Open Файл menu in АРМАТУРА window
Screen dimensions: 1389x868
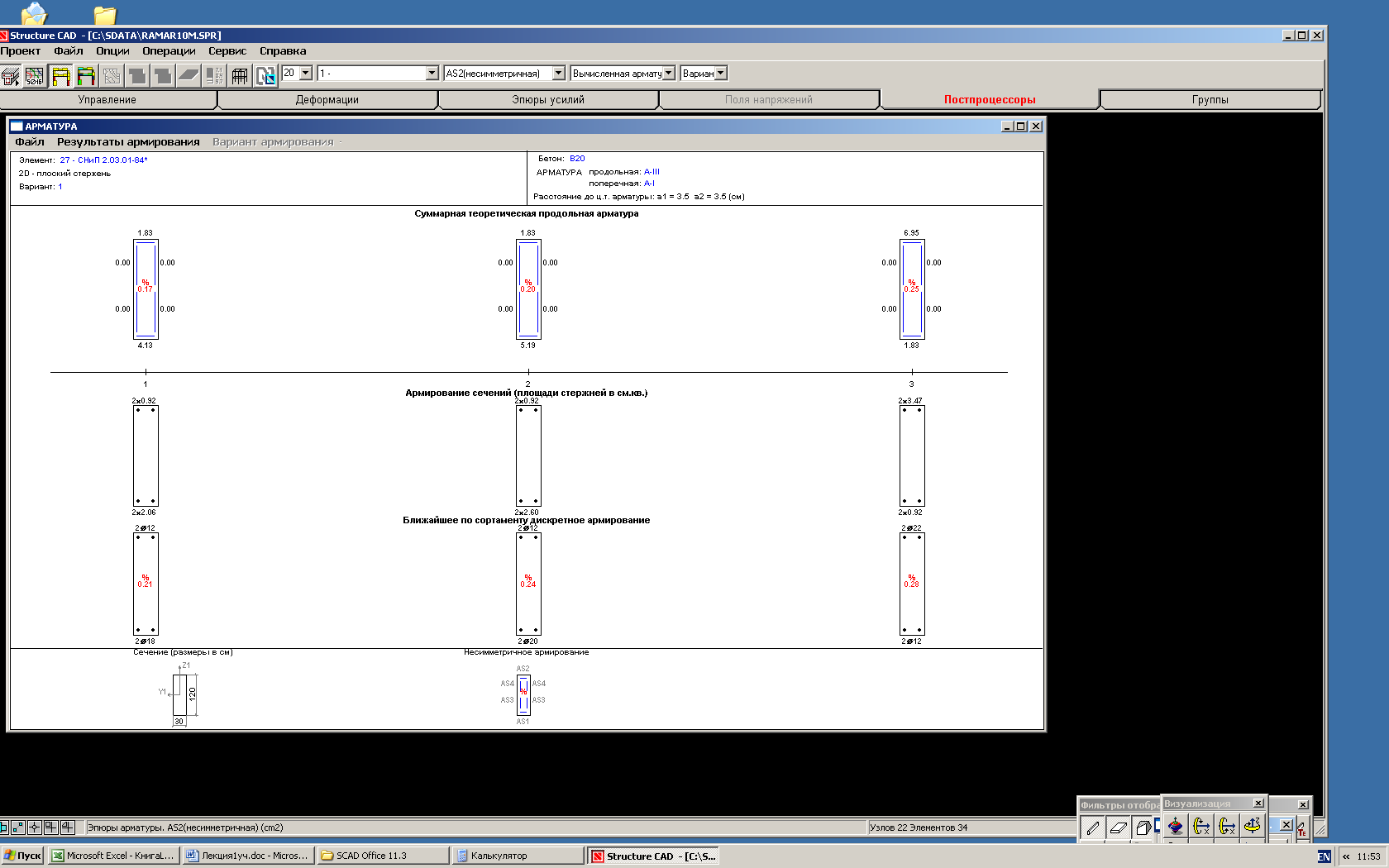tap(30, 142)
